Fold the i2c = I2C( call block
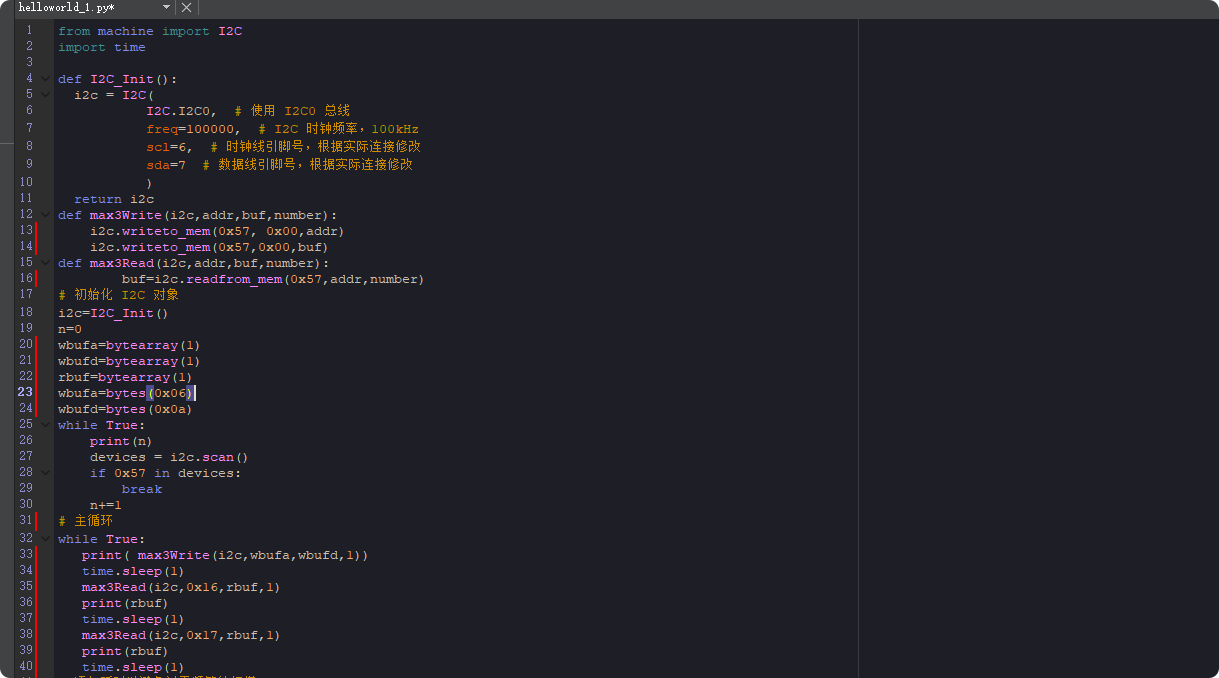Screen dimensions: 1219x678 (x=45, y=95)
